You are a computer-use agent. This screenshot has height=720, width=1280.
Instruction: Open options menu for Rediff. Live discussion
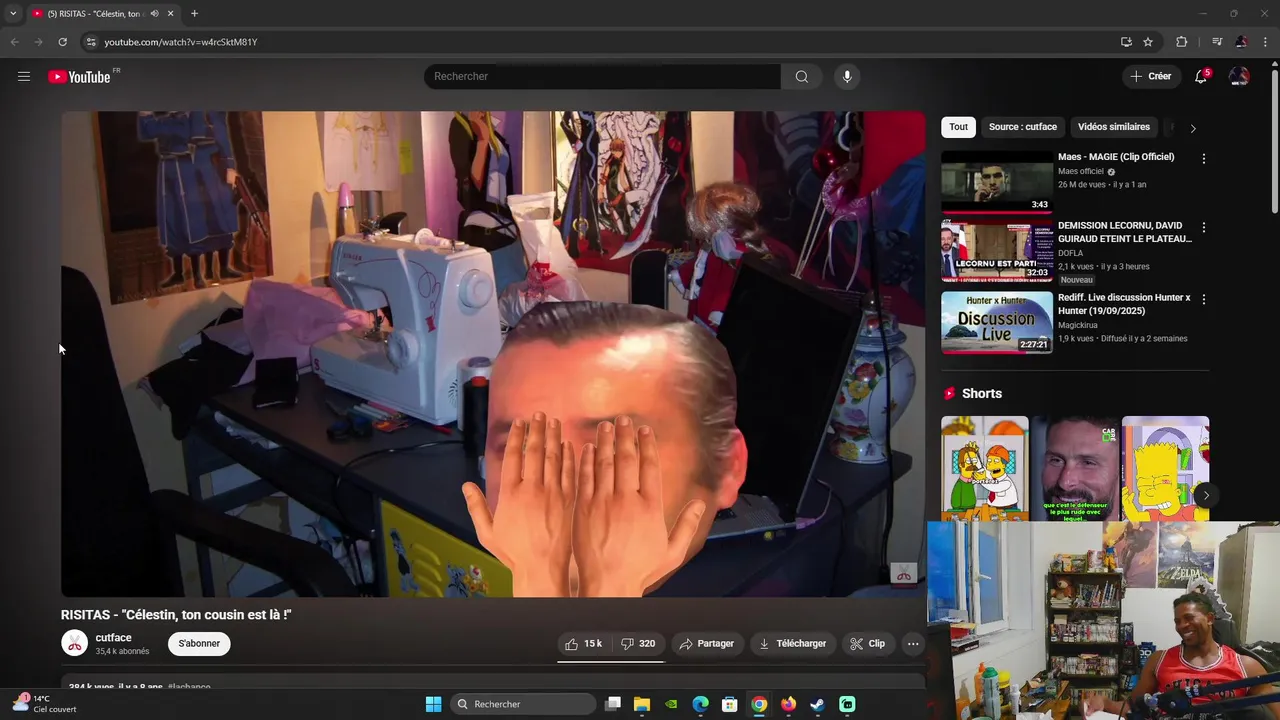coord(1203,299)
